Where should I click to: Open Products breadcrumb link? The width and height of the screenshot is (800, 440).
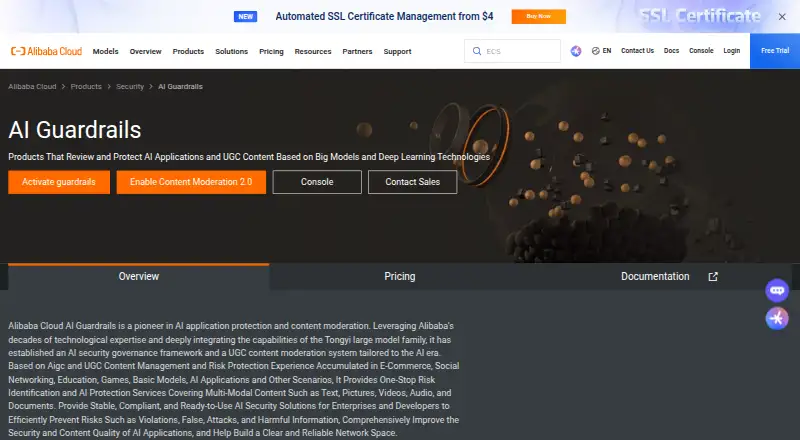pos(86,87)
